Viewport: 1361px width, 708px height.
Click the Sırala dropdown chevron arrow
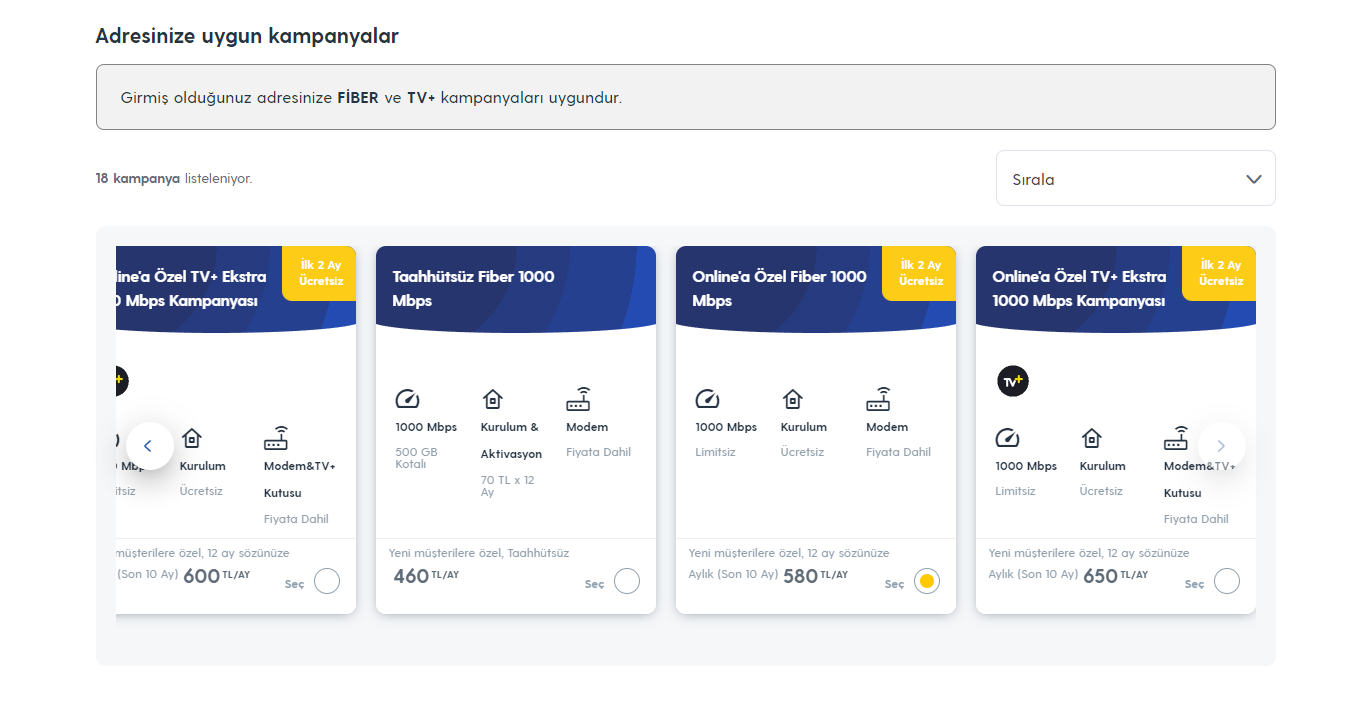pyautogui.click(x=1253, y=179)
